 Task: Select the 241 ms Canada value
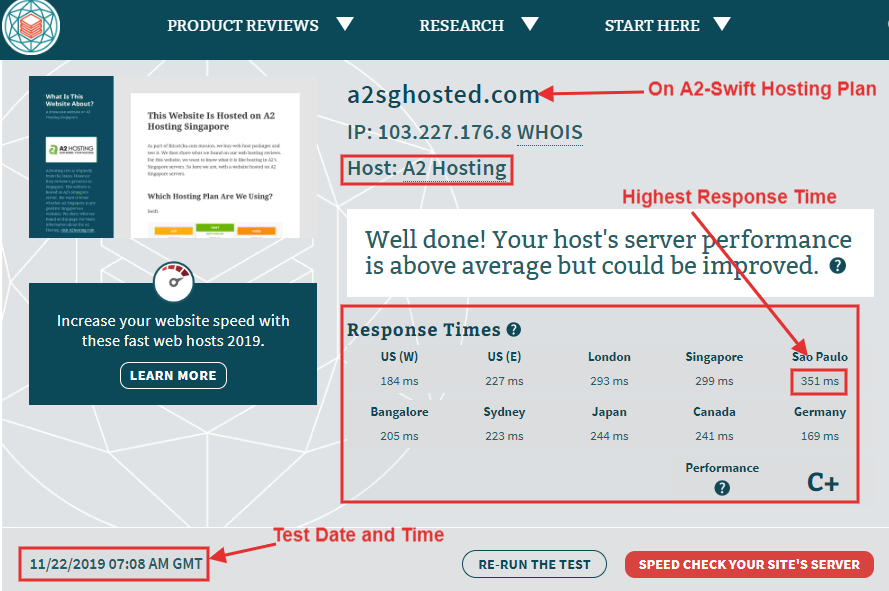click(714, 436)
